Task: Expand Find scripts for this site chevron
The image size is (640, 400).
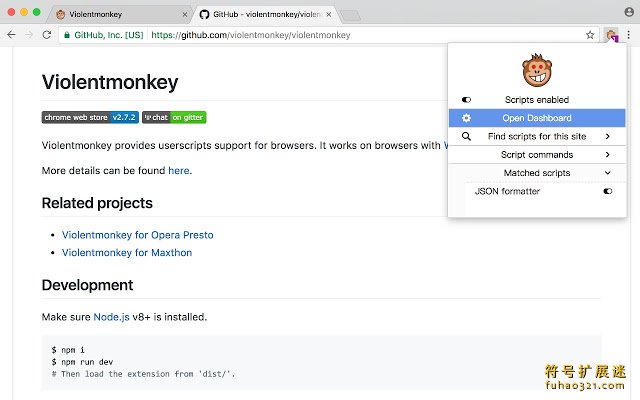Action: click(608, 136)
